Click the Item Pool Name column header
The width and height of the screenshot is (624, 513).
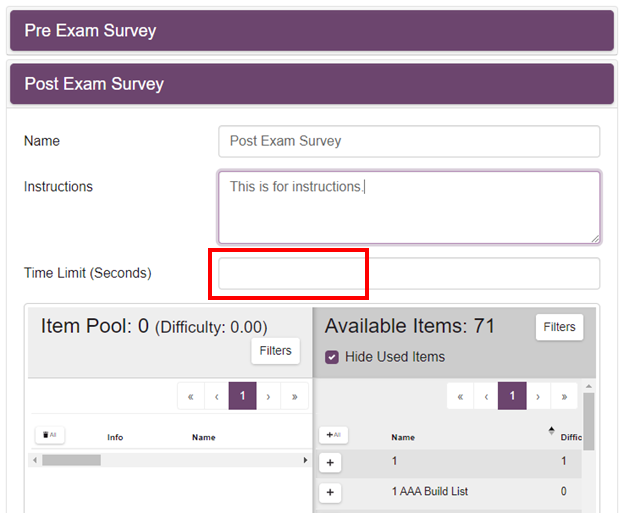click(x=203, y=437)
